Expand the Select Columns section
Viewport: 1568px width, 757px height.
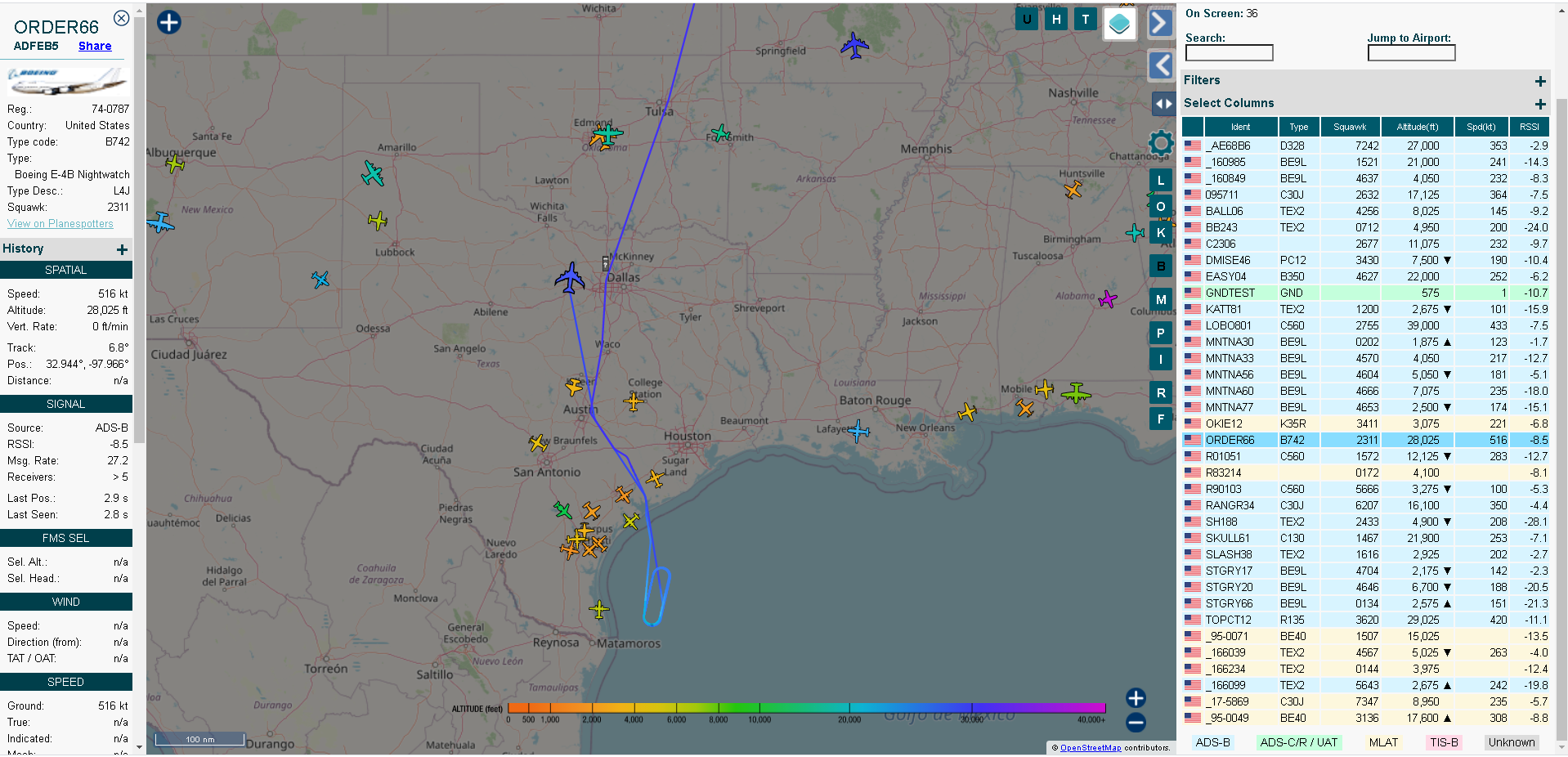(x=1539, y=104)
